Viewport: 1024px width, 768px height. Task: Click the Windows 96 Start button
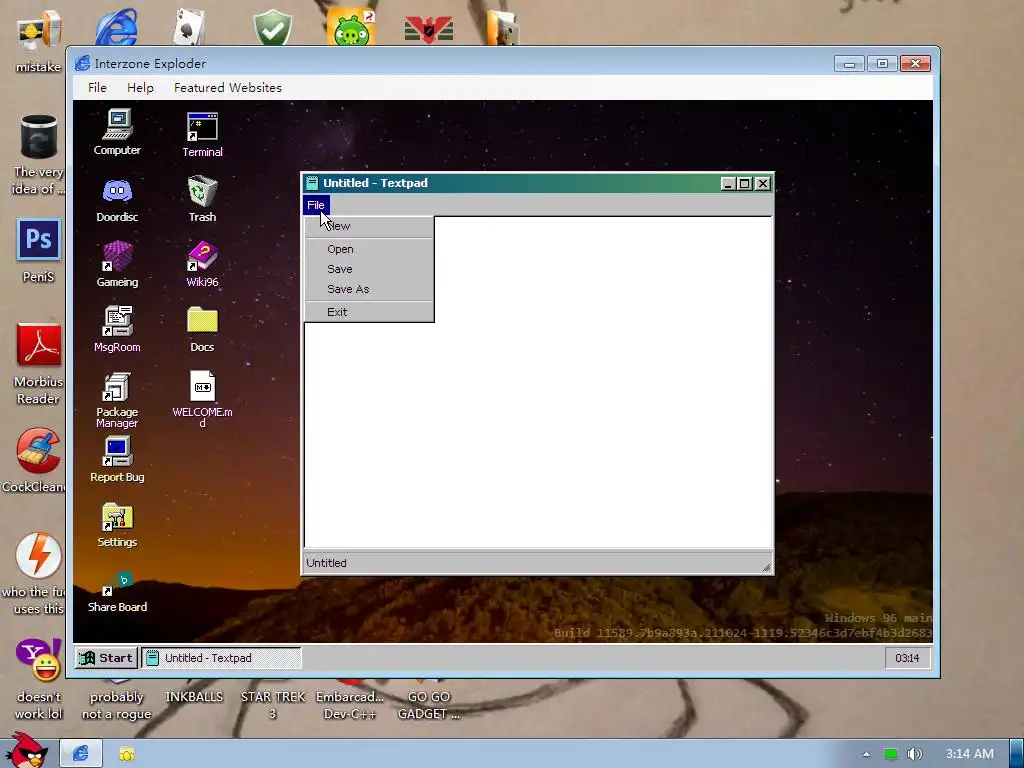point(106,658)
